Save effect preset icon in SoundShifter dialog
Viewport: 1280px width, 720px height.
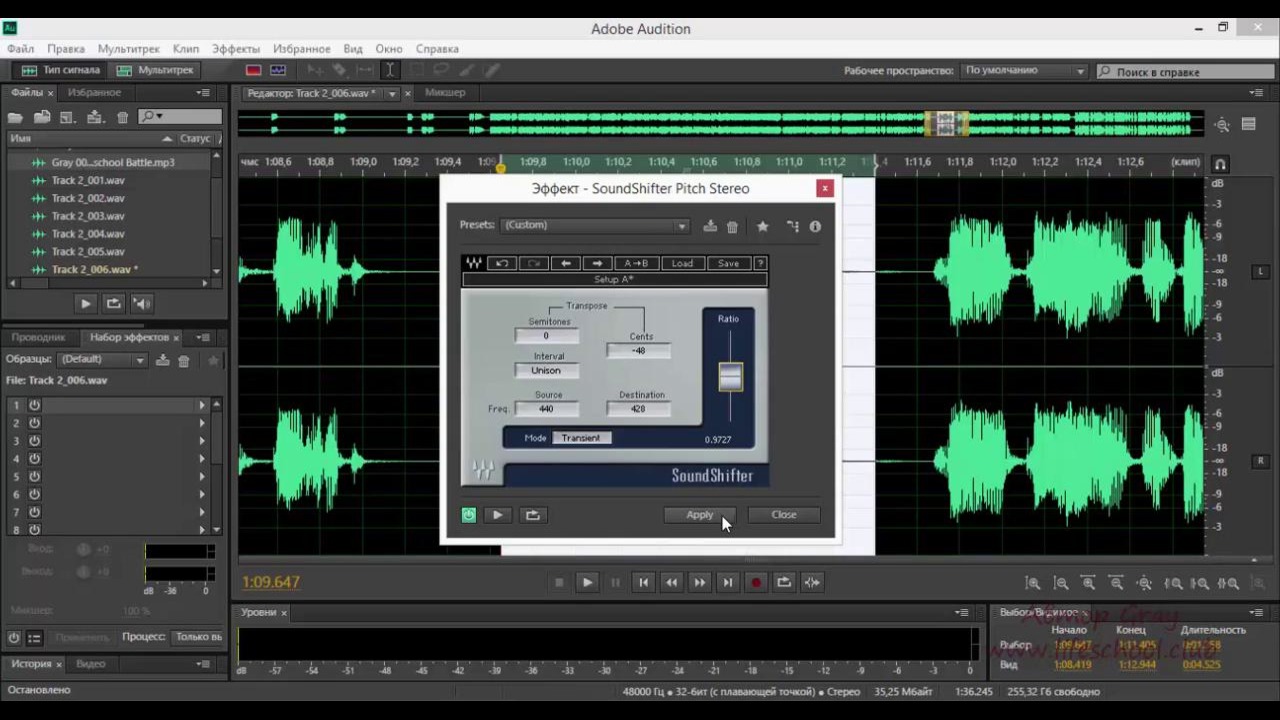(x=710, y=226)
